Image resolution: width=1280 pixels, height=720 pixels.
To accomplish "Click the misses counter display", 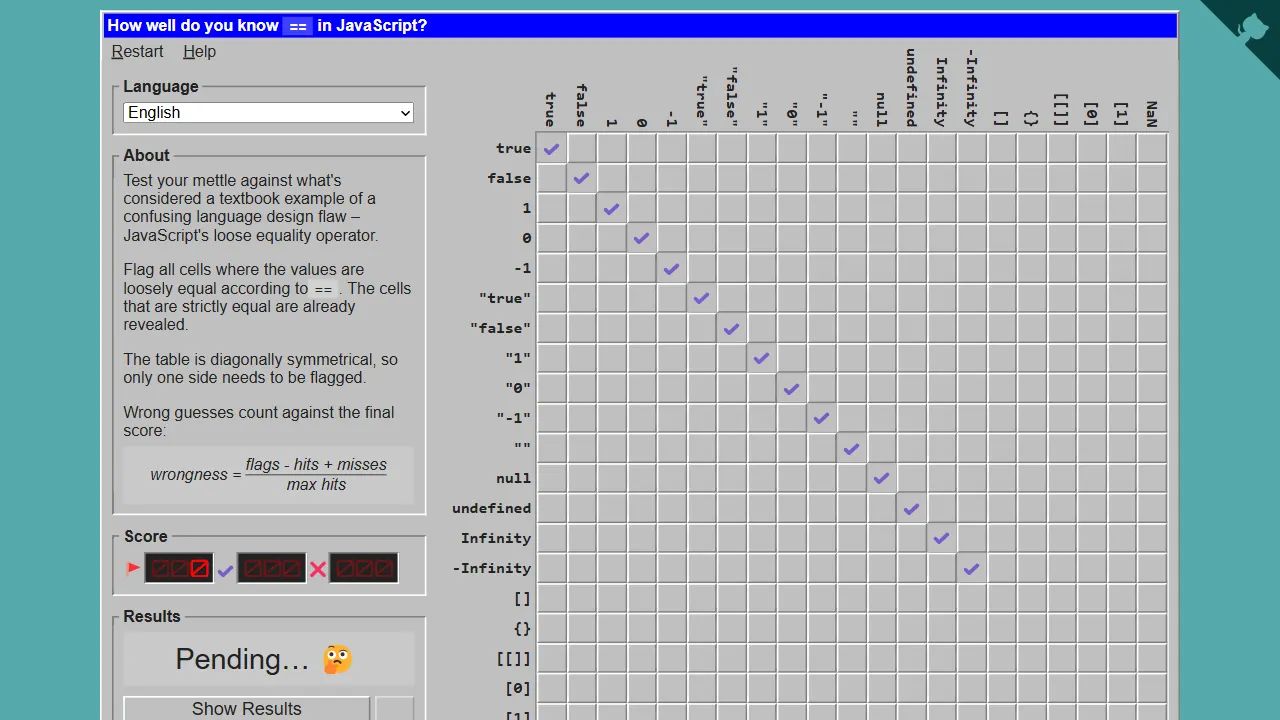I will click(364, 568).
